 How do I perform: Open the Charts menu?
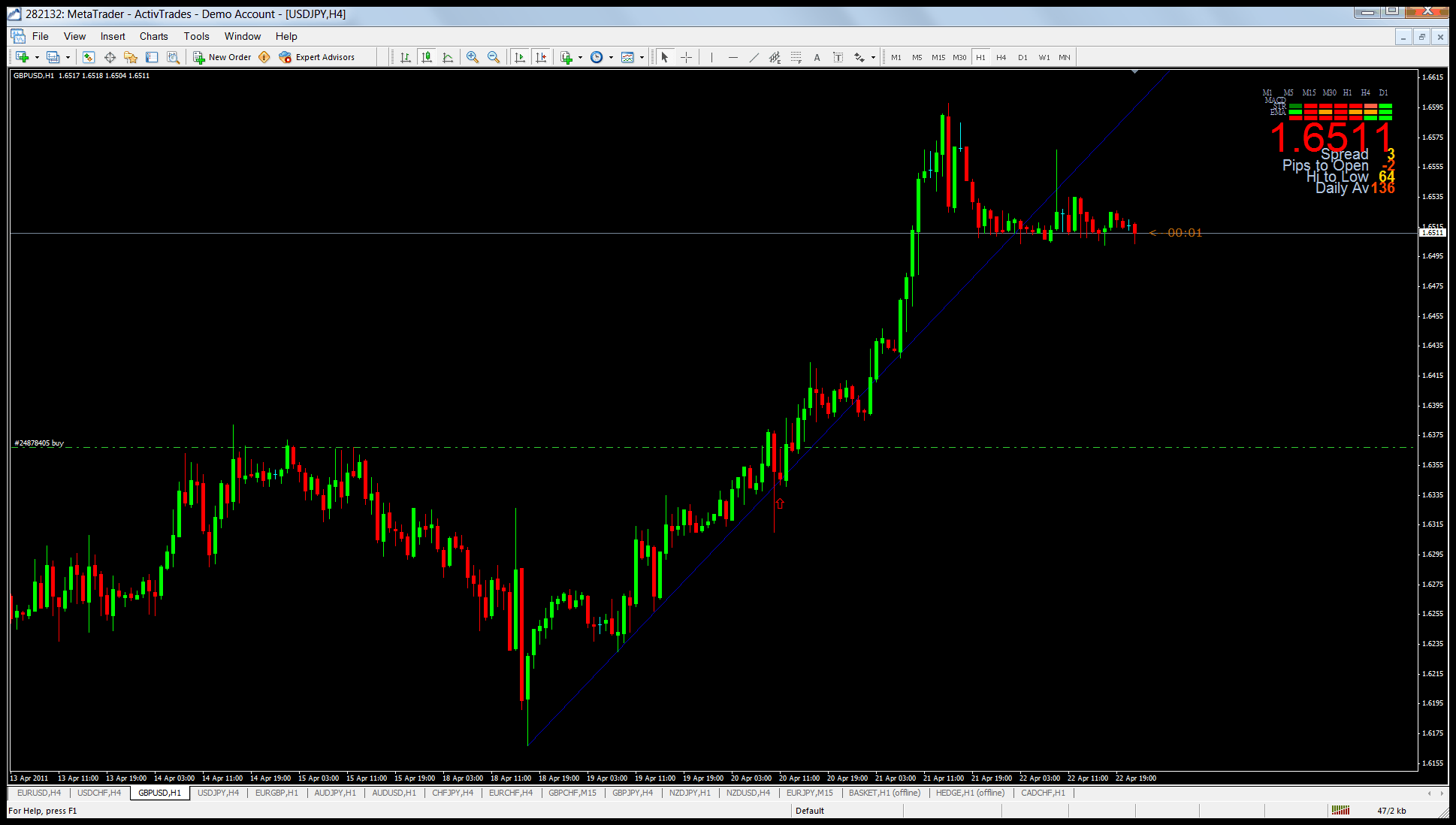tap(153, 36)
